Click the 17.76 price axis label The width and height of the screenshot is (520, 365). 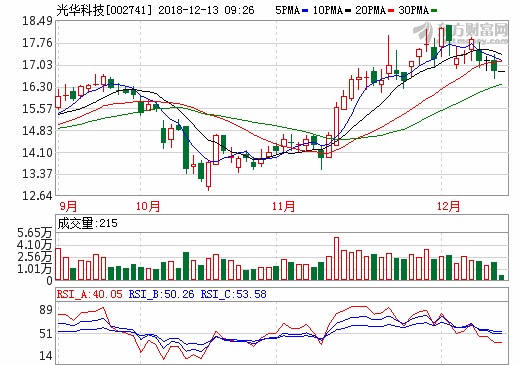(x=37, y=43)
